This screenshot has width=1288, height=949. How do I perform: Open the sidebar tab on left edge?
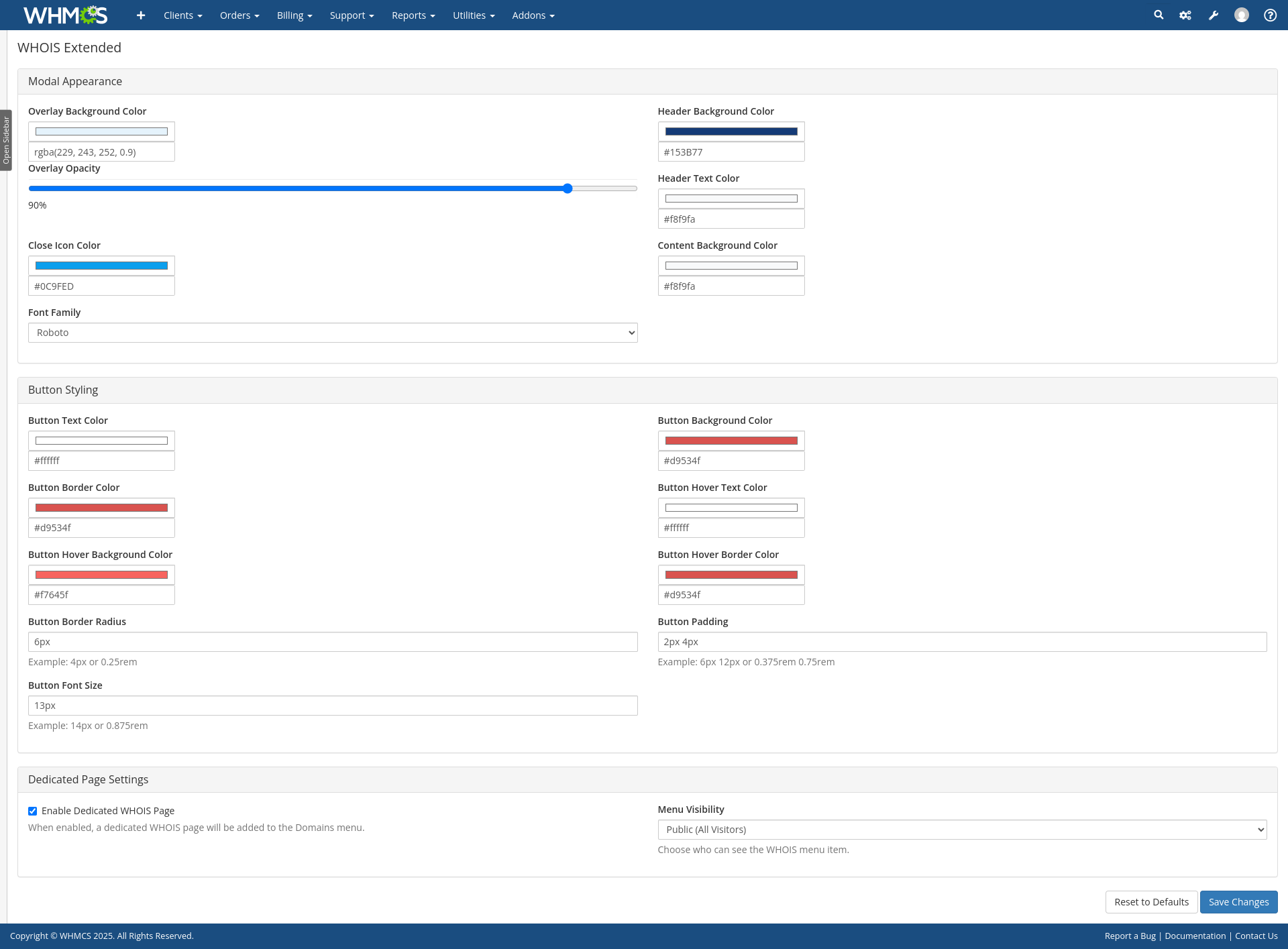6,140
